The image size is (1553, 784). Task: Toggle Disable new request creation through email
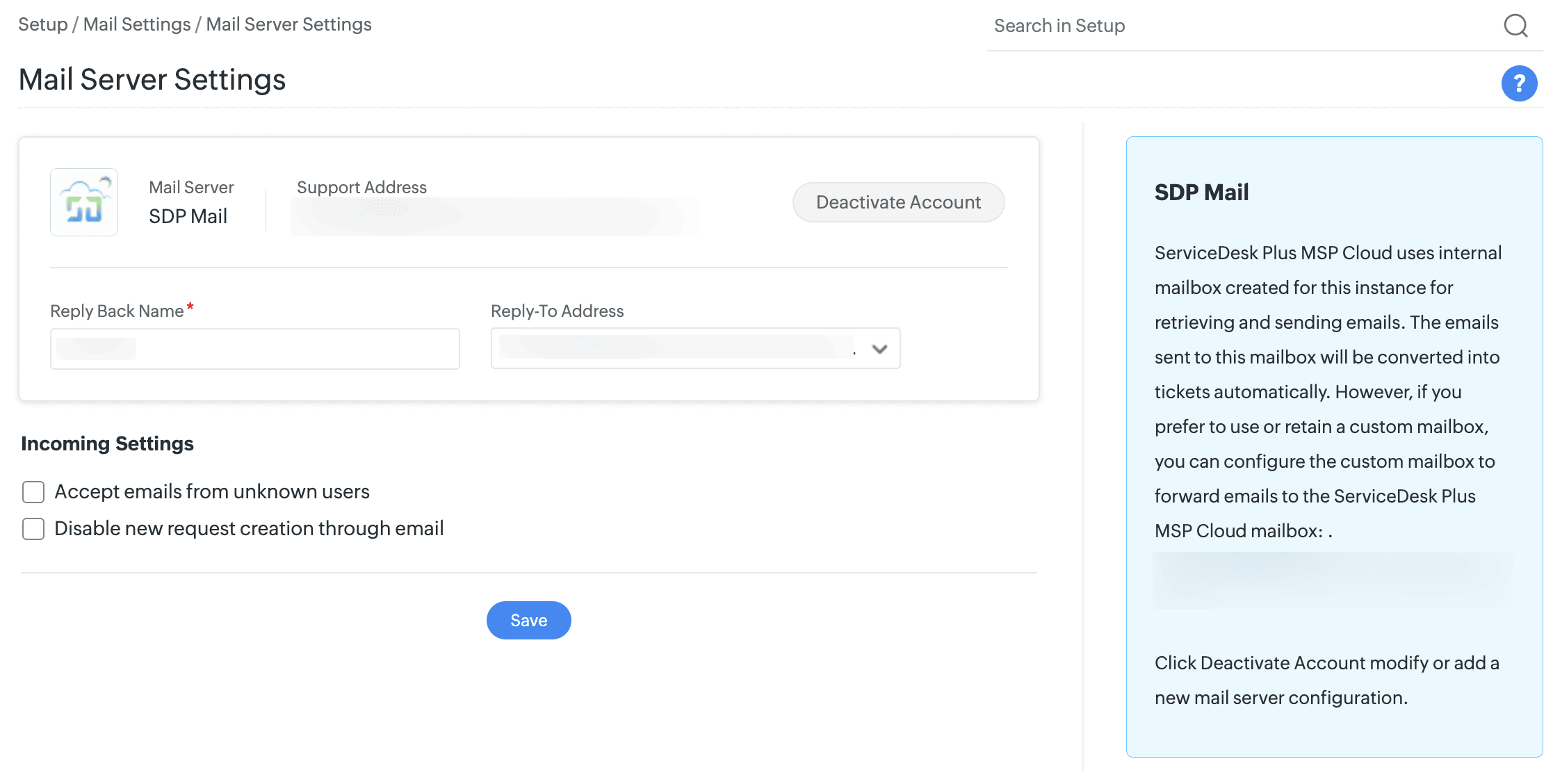33,529
